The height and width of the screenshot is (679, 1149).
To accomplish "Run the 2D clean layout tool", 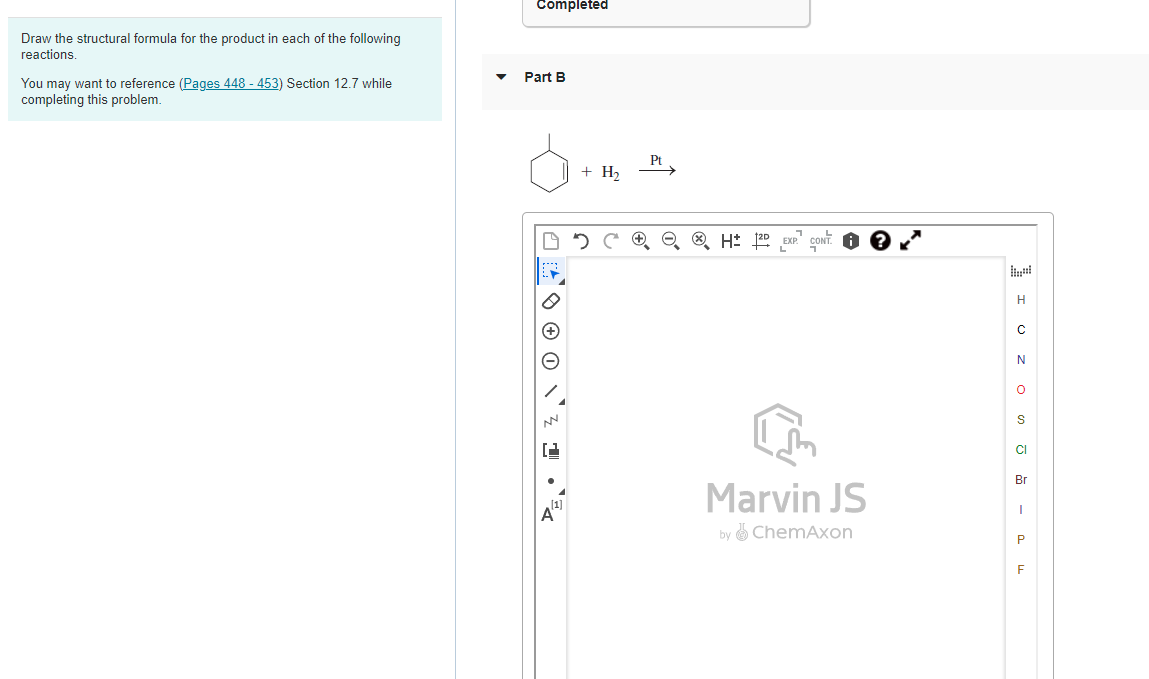I will 761,241.
